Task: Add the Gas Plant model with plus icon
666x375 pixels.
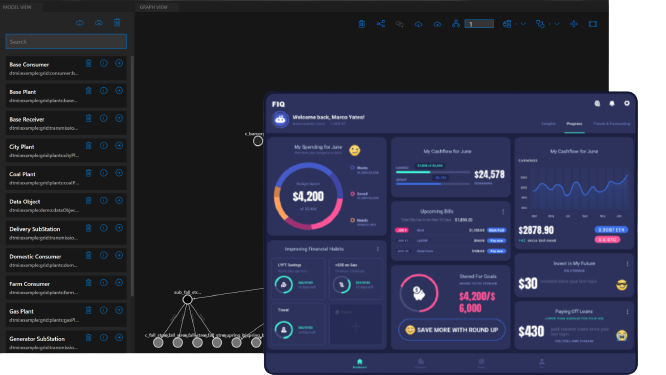Action: pyautogui.click(x=119, y=310)
